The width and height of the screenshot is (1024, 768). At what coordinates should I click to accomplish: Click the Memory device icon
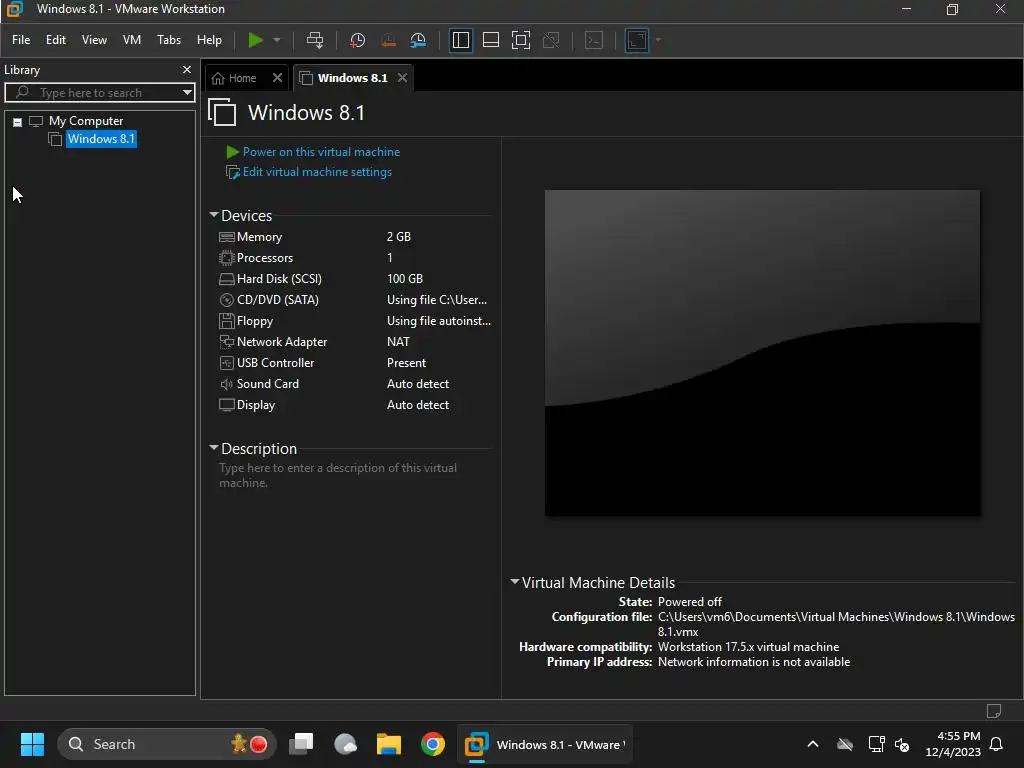coord(227,237)
